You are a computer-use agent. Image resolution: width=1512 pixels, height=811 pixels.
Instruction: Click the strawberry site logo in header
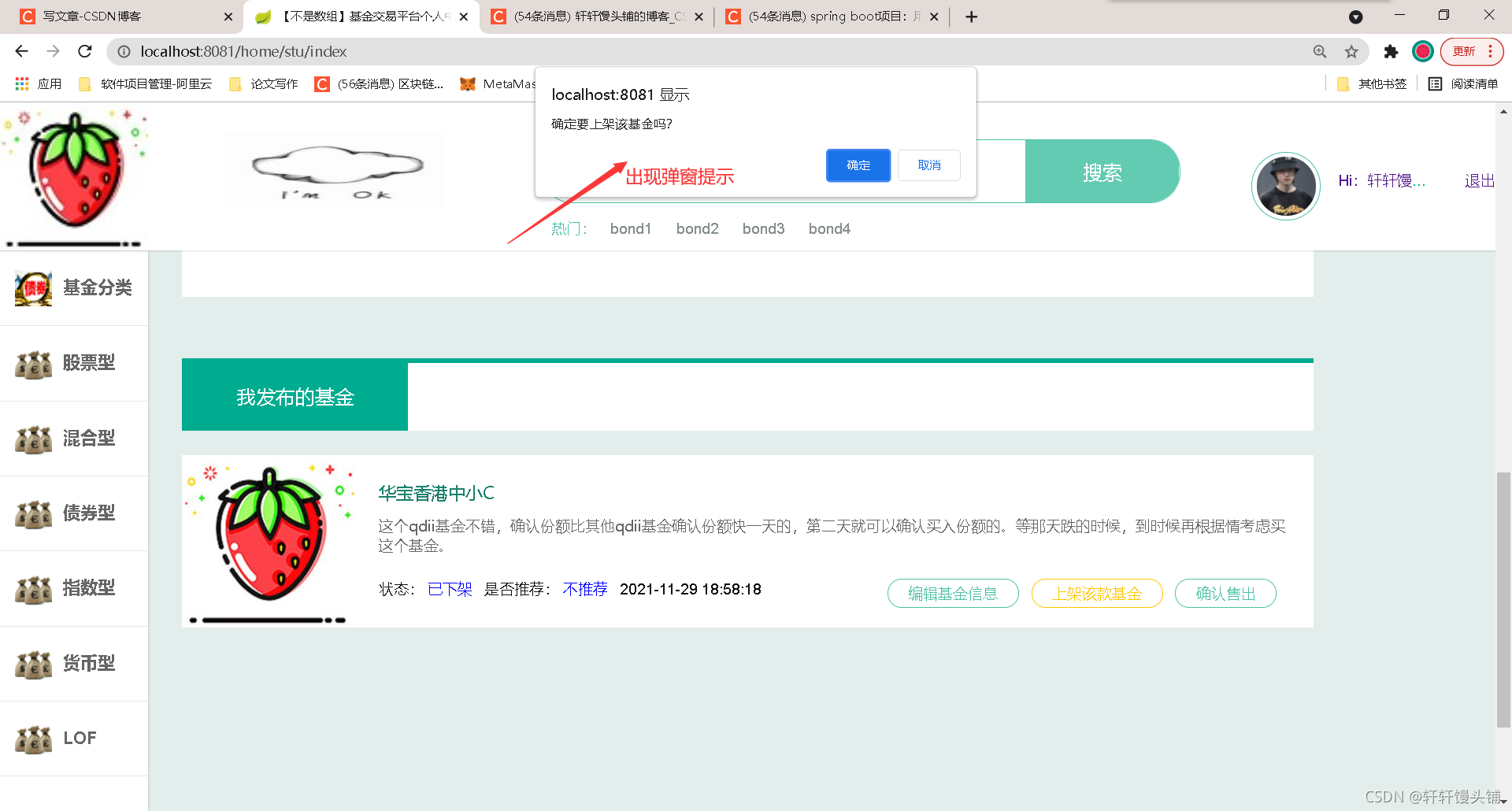(75, 177)
